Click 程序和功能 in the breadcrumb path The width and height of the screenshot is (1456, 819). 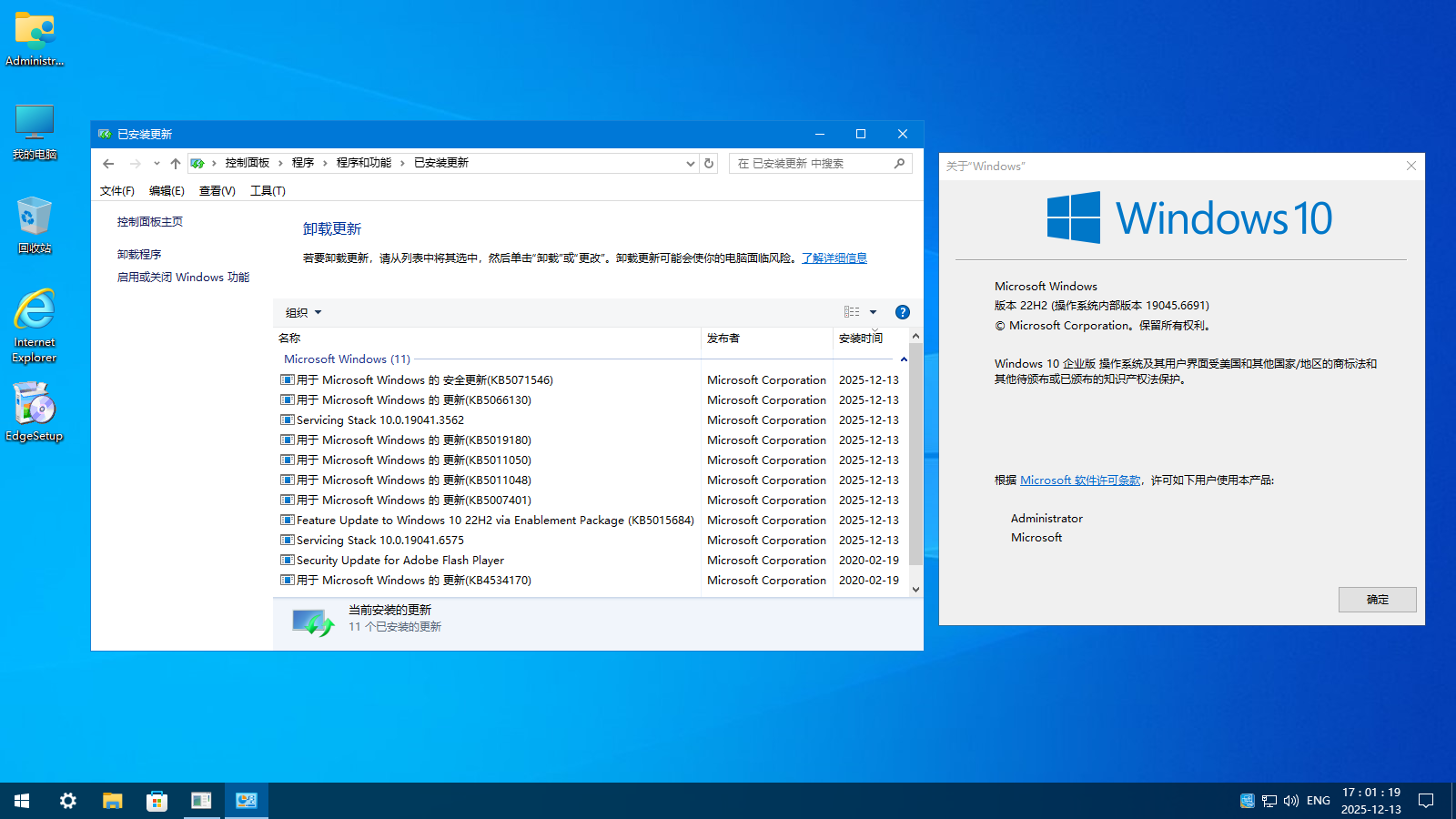pos(364,163)
